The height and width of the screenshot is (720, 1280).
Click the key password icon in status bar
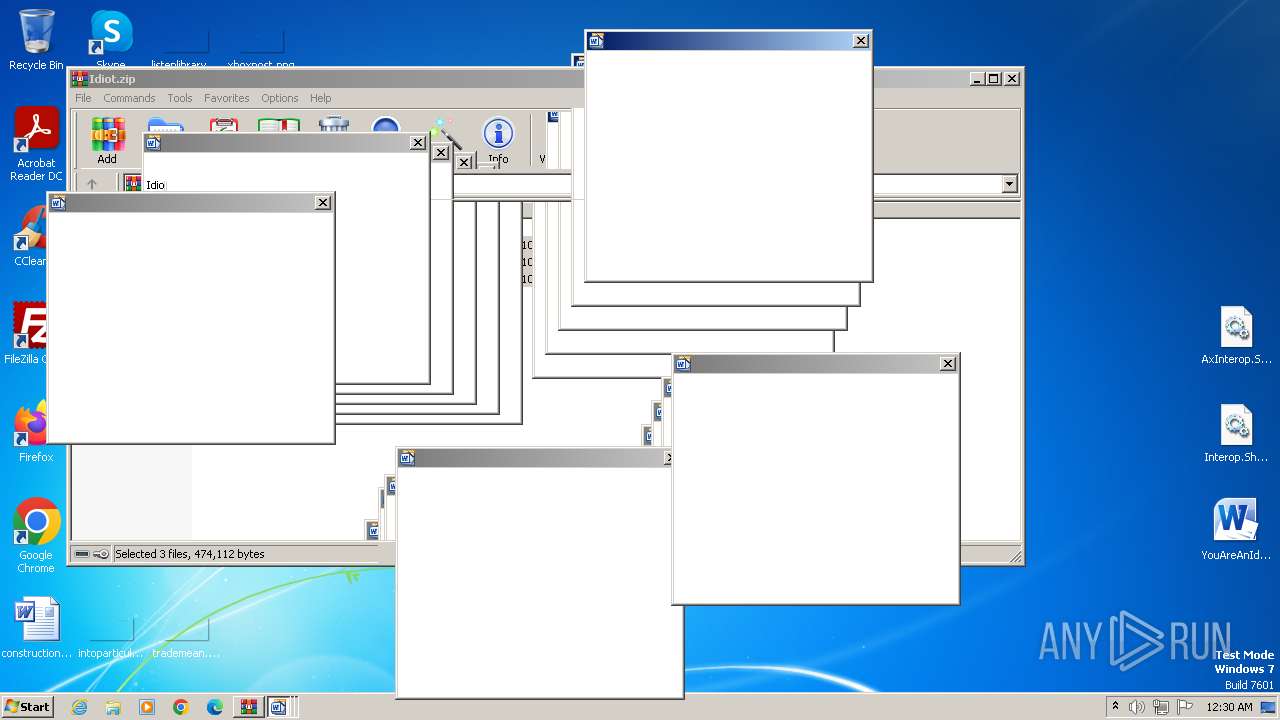[101, 554]
